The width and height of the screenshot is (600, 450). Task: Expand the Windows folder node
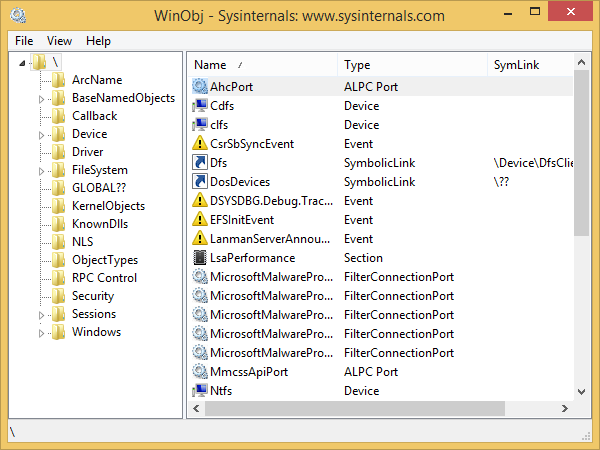[x=42, y=333]
